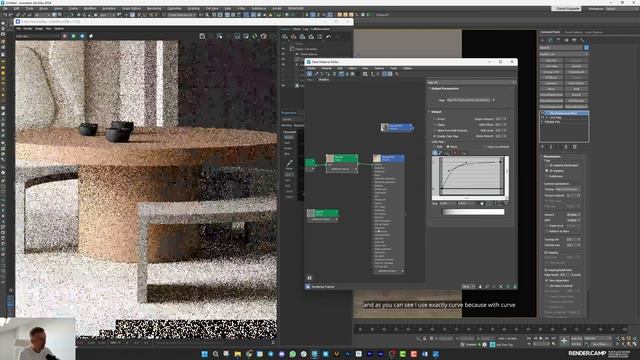640x360 pixels.
Task: Click the Output Amount spinner field
Action: coord(500,119)
